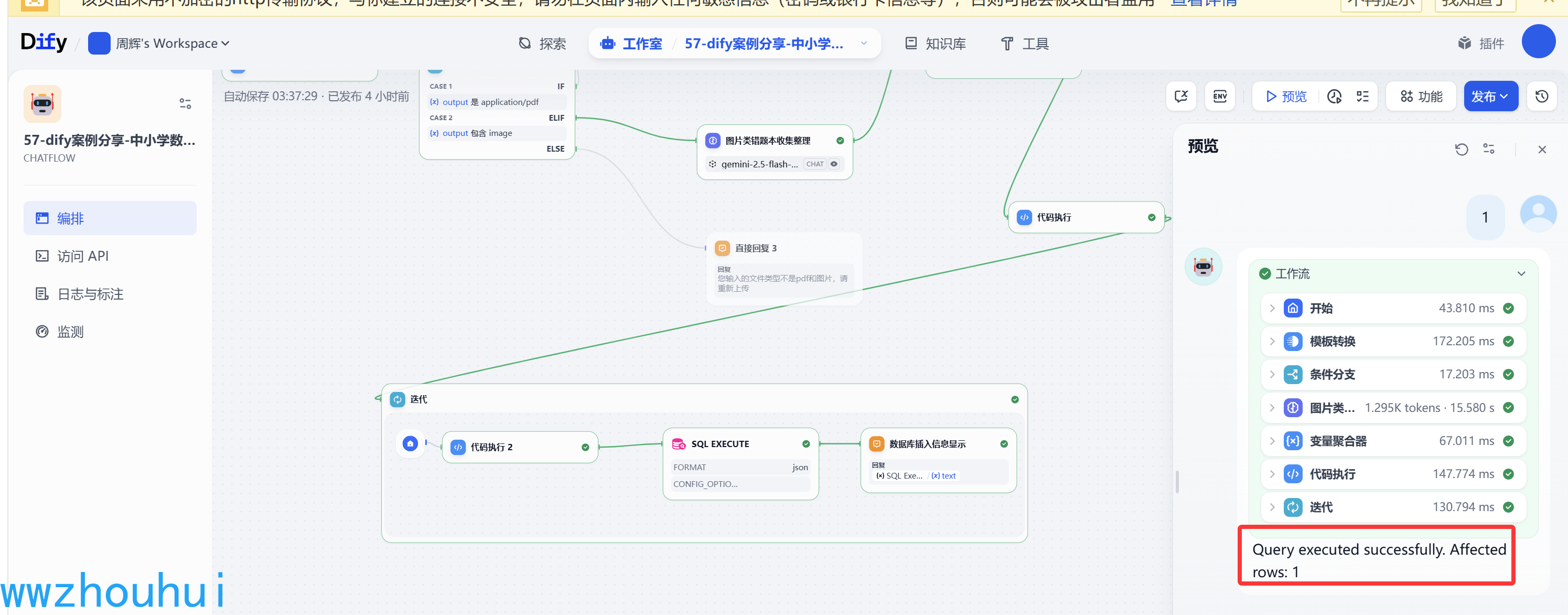Expand the 开始 step in the workflow log
Image resolution: width=1568 pixels, height=615 pixels.
(1272, 308)
